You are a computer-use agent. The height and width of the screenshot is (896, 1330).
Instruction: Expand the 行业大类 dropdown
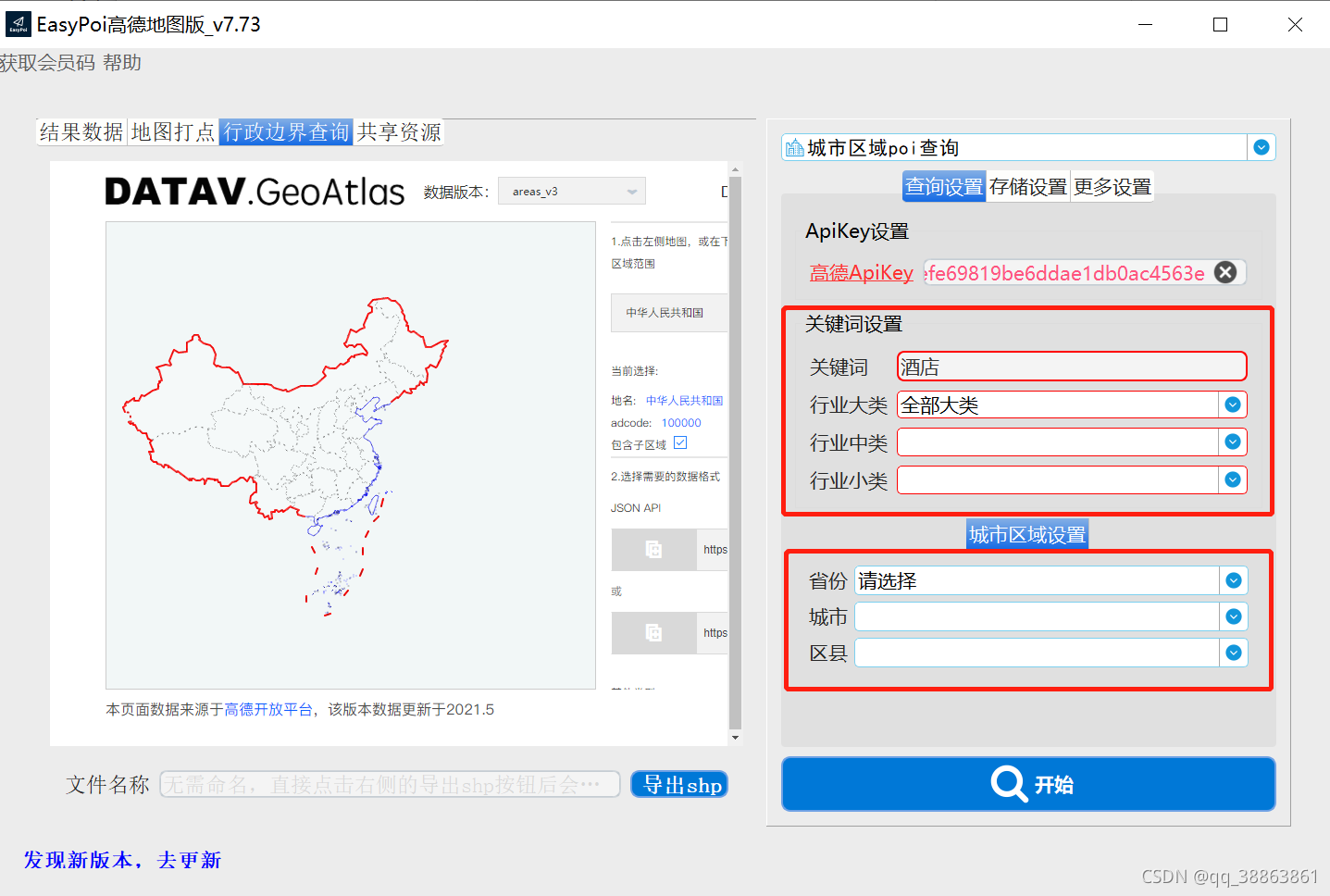coord(1233,404)
